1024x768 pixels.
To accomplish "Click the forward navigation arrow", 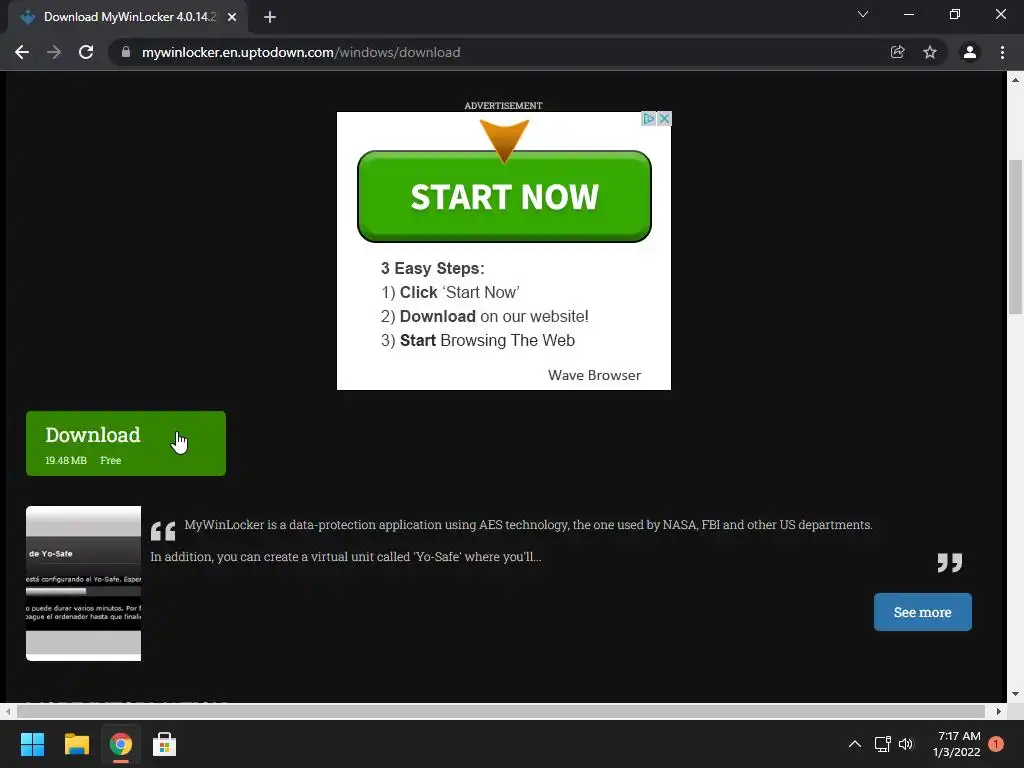I will (54, 52).
